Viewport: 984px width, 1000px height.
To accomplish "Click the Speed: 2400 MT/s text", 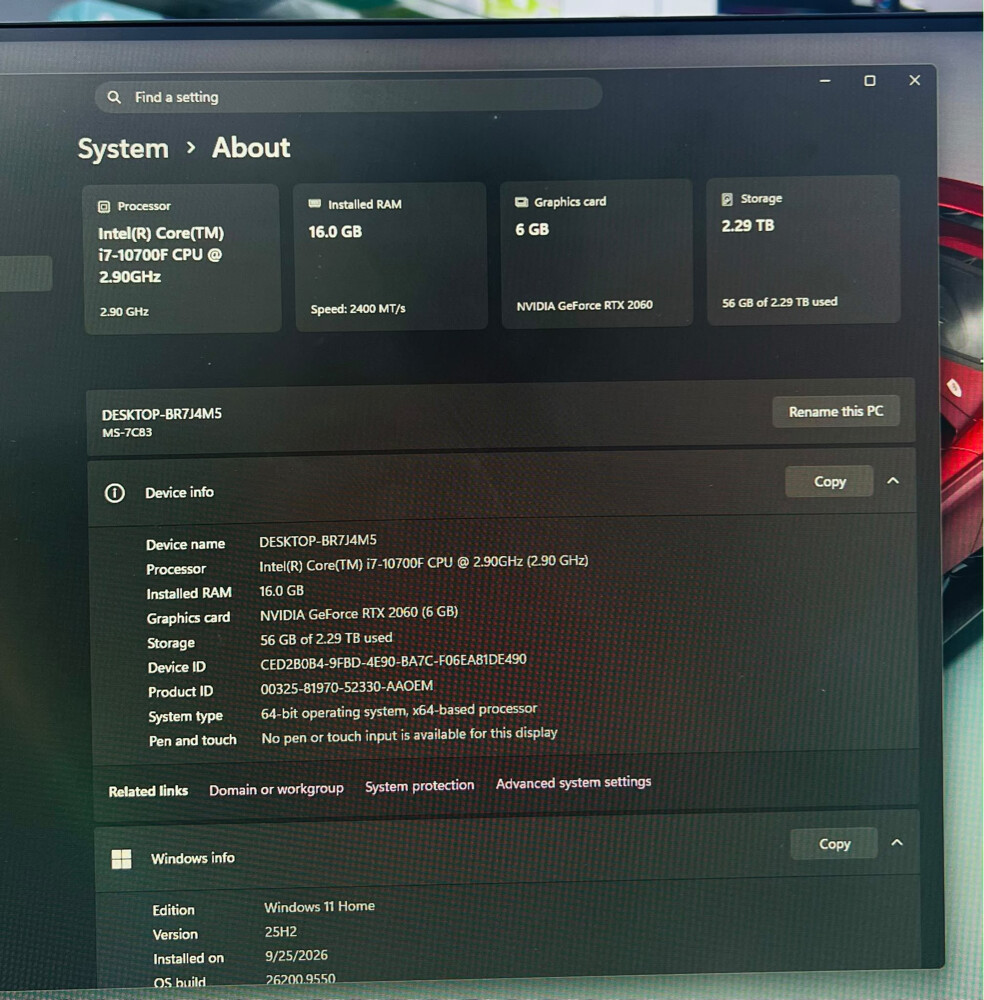I will 358,309.
